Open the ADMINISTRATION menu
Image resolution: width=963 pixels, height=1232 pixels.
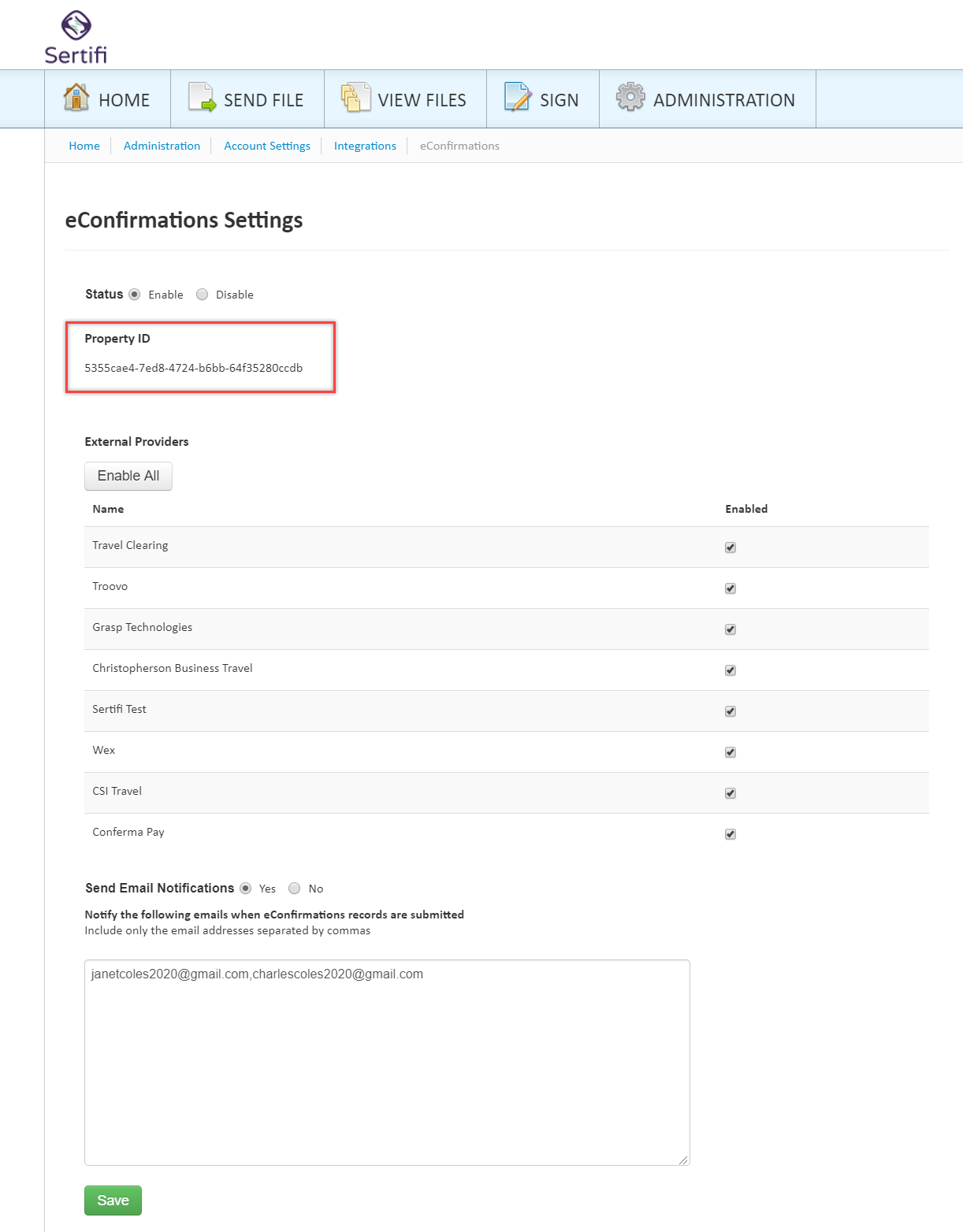point(708,99)
